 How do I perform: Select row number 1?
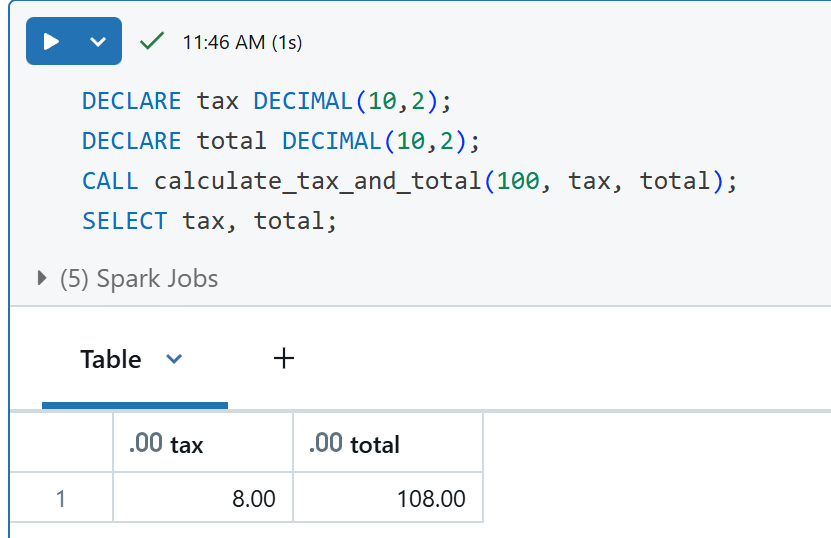[61, 499]
